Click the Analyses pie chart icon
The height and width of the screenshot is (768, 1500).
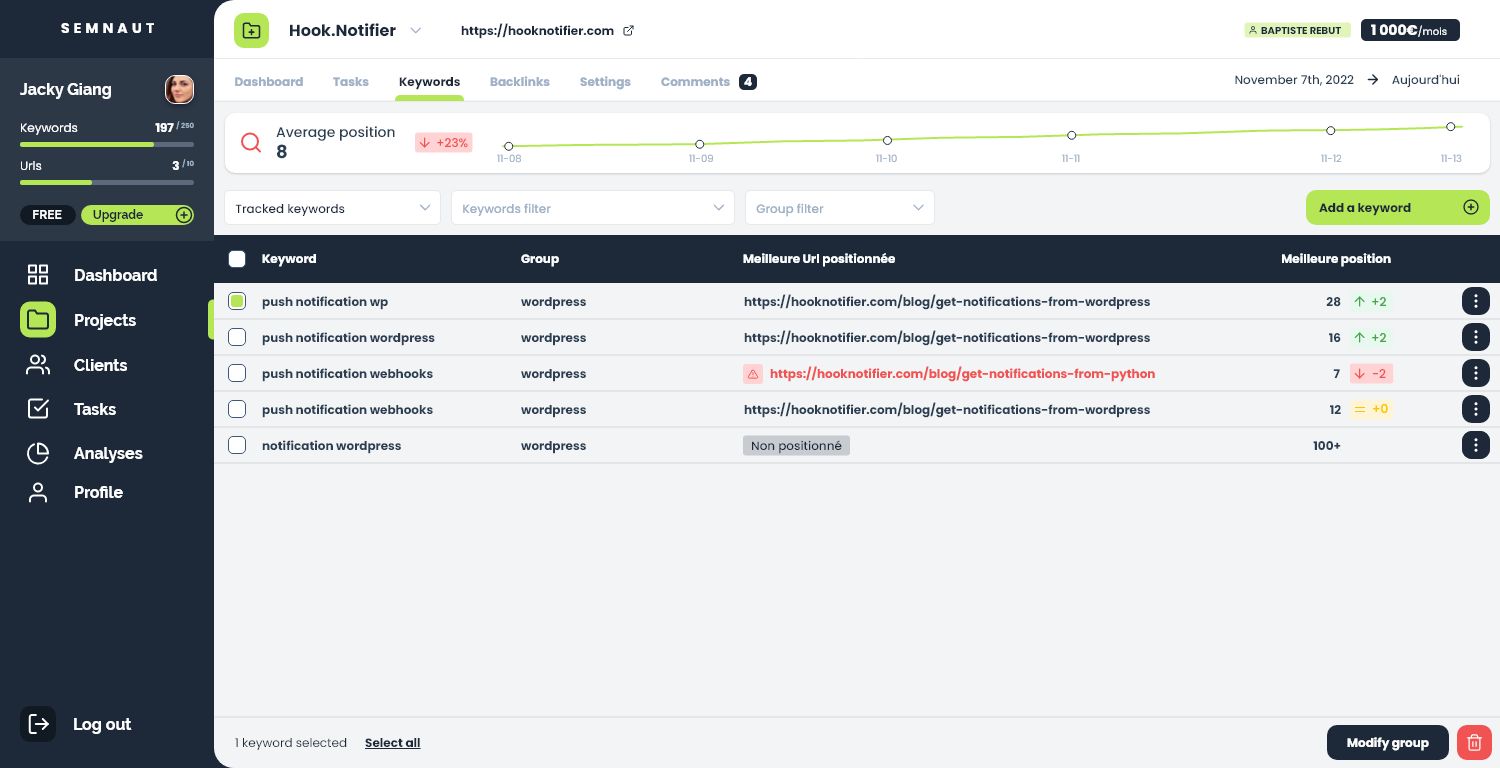[x=38, y=453]
